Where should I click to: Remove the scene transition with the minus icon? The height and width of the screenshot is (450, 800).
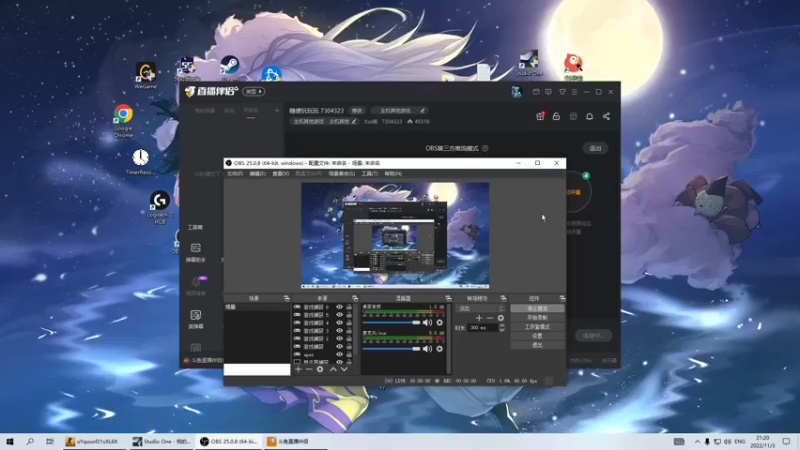point(490,318)
